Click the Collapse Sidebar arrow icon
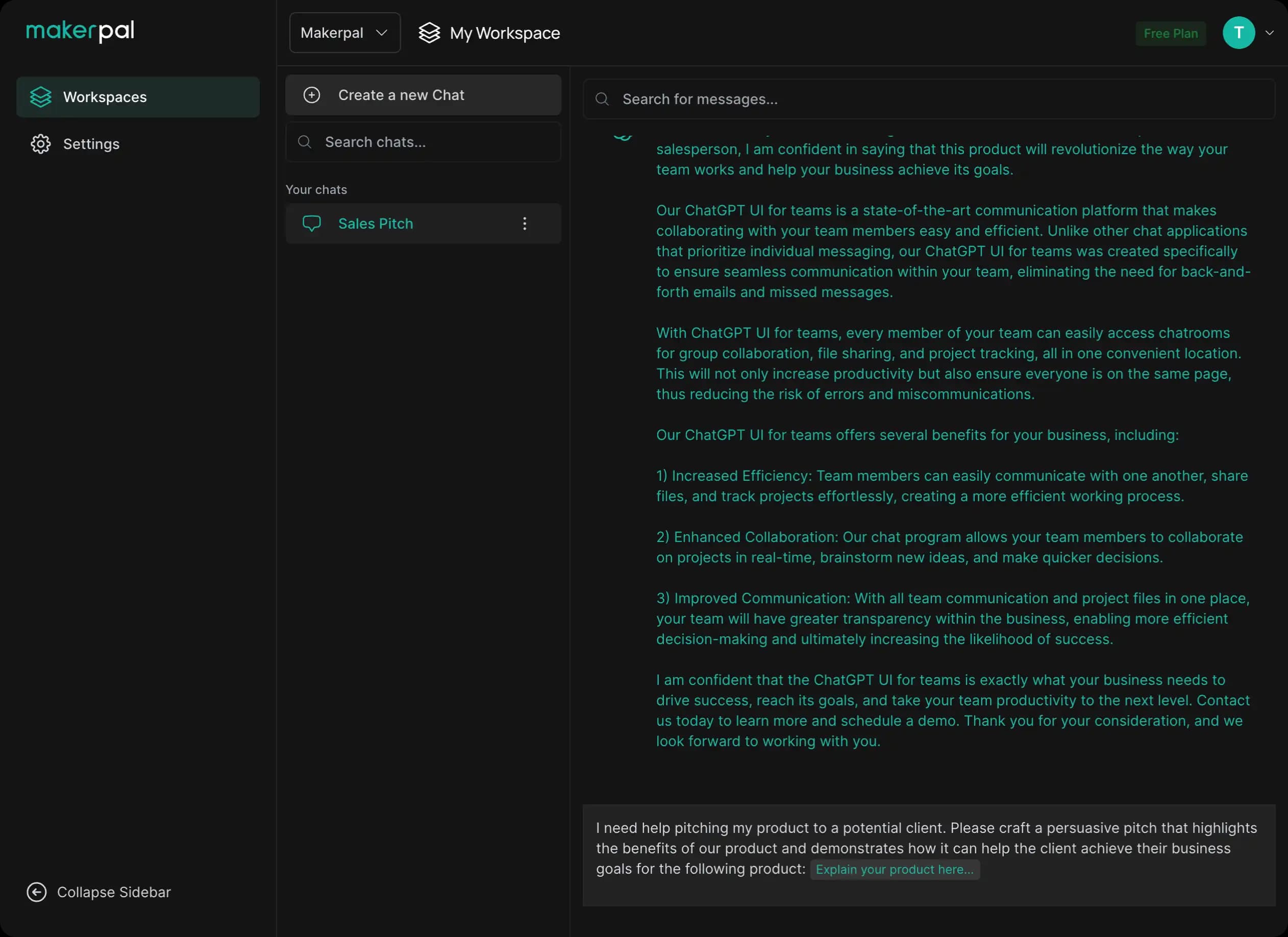 [37, 892]
